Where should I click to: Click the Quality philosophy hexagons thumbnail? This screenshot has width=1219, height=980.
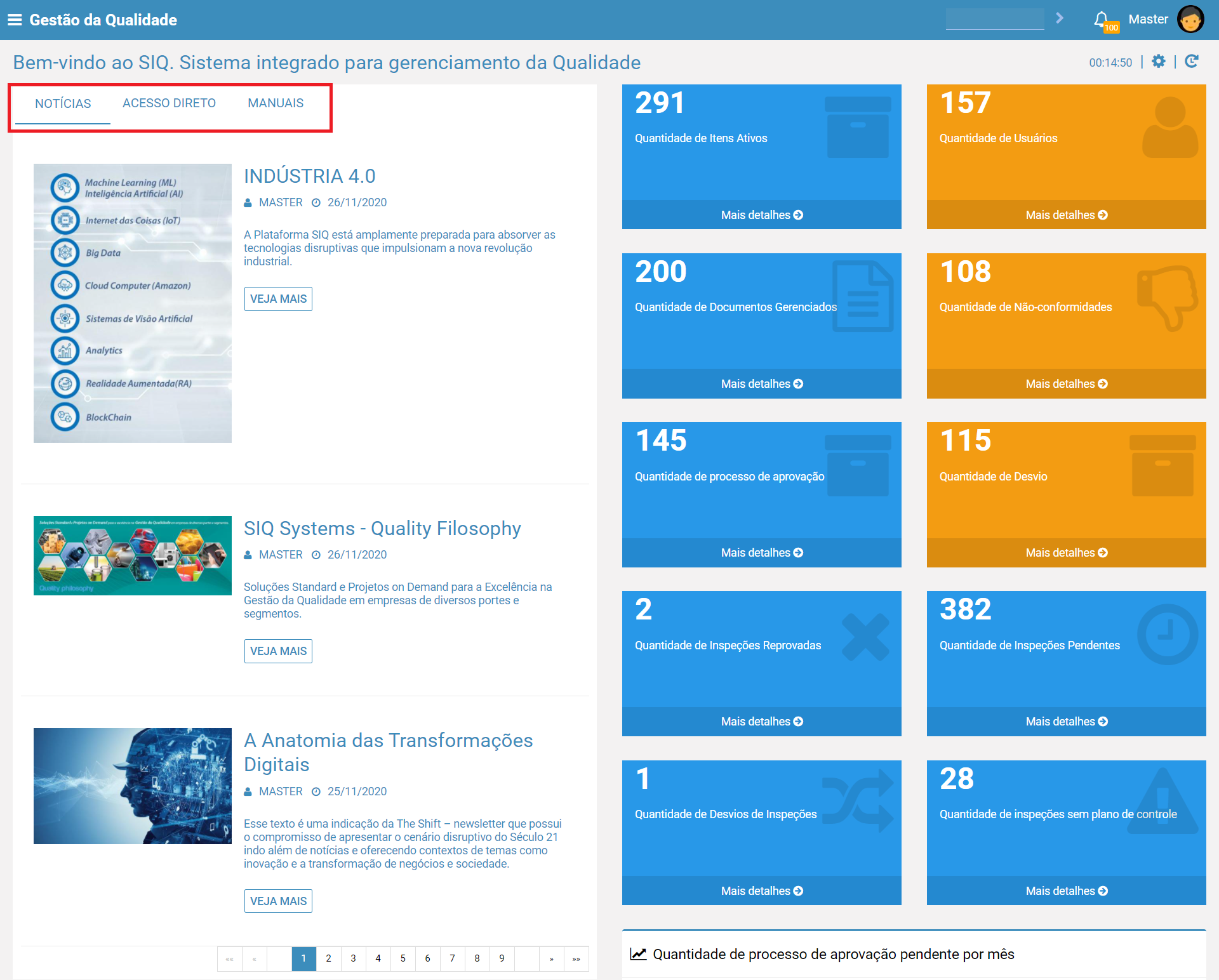click(x=133, y=555)
